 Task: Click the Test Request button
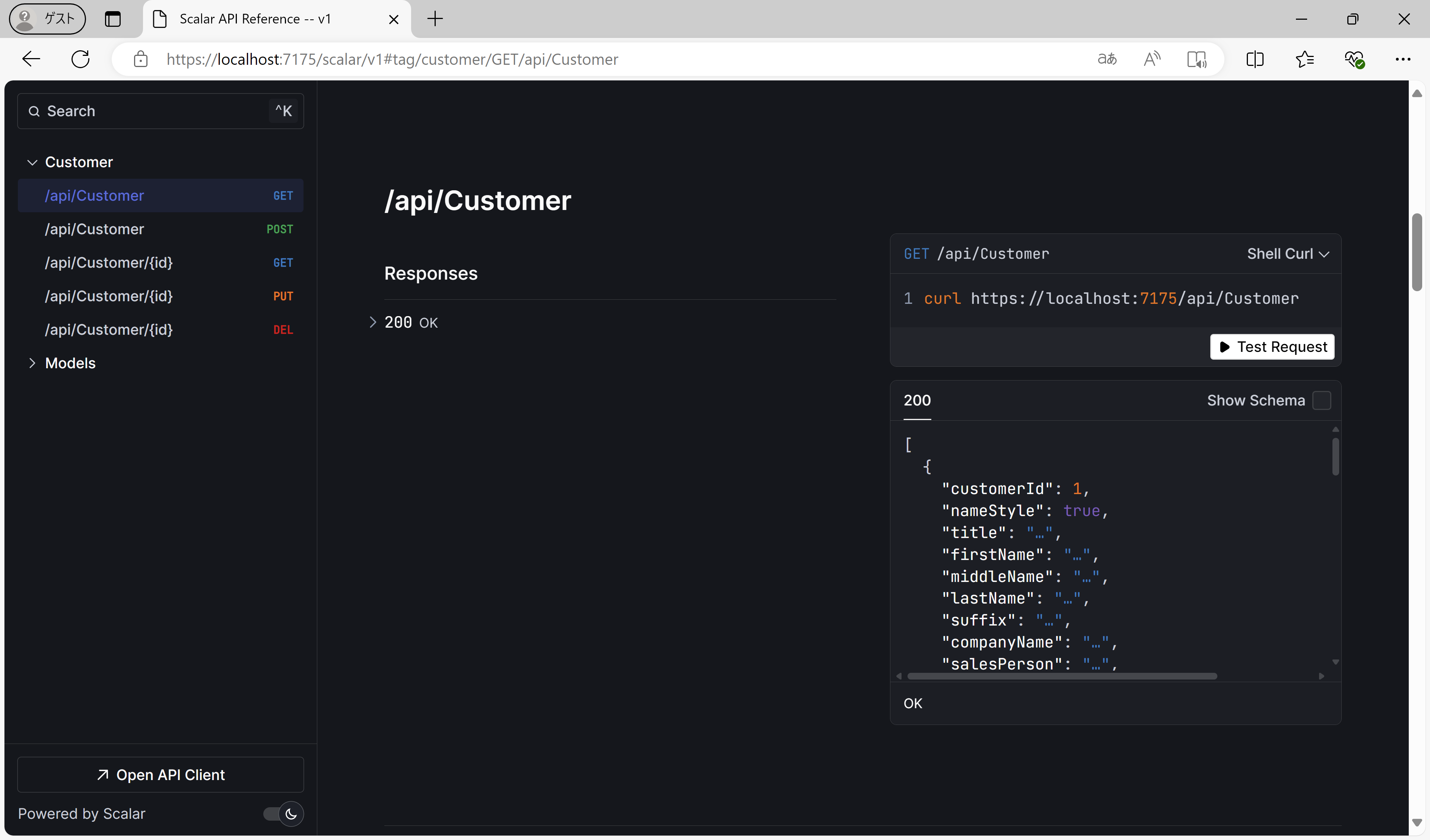point(1272,347)
